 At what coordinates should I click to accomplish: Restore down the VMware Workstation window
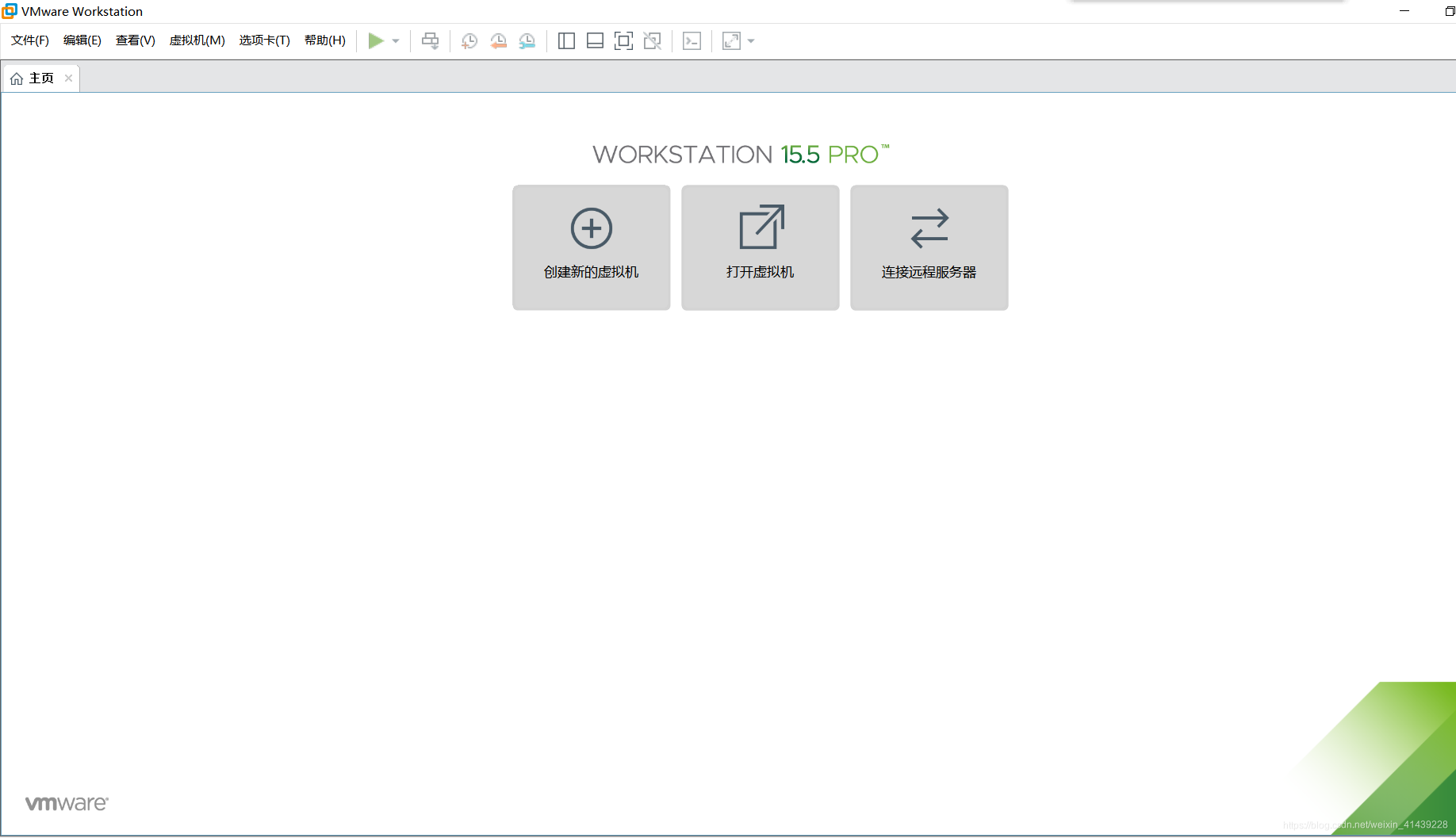pyautogui.click(x=1449, y=11)
